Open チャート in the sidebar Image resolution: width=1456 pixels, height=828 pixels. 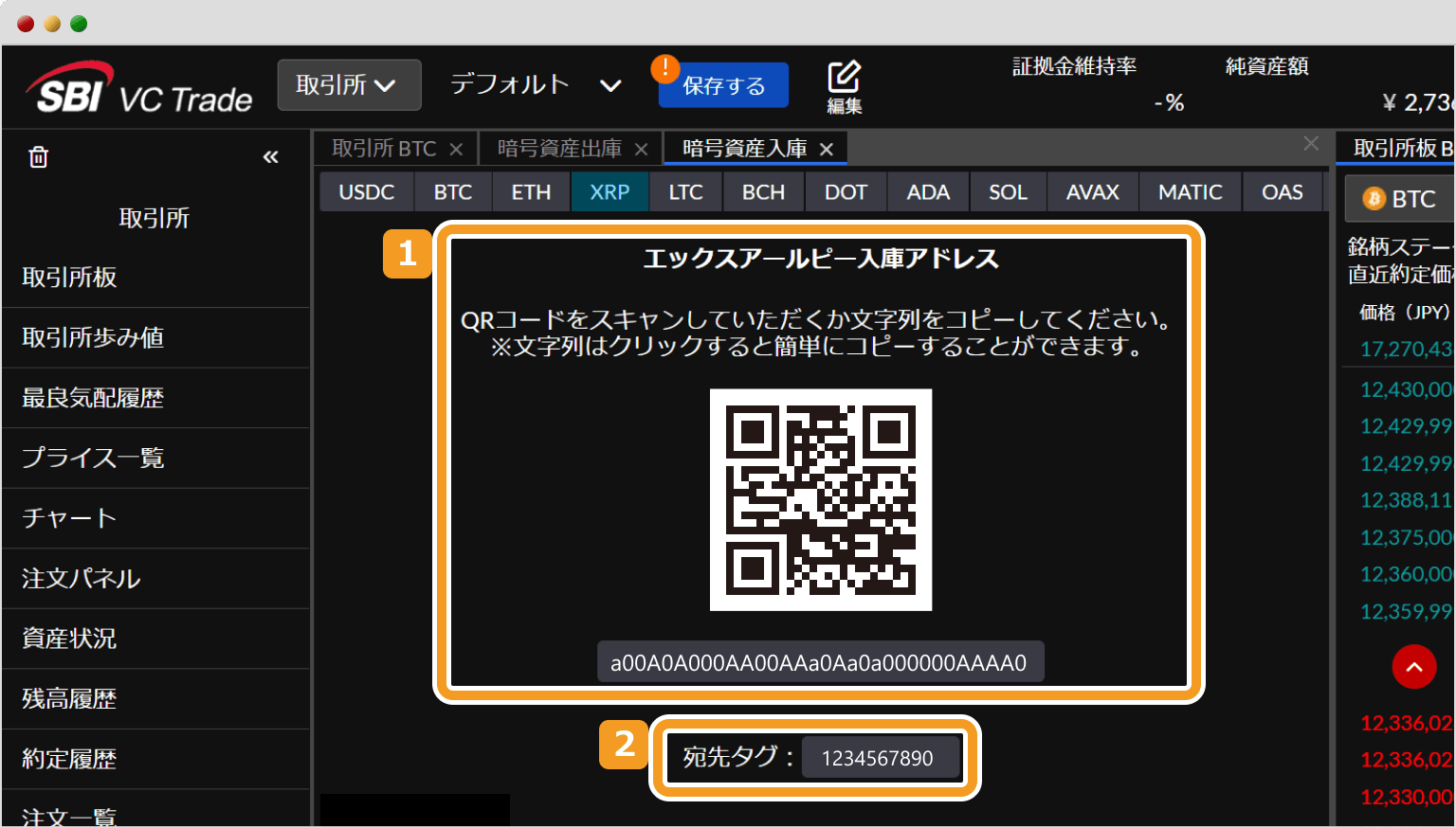155,518
